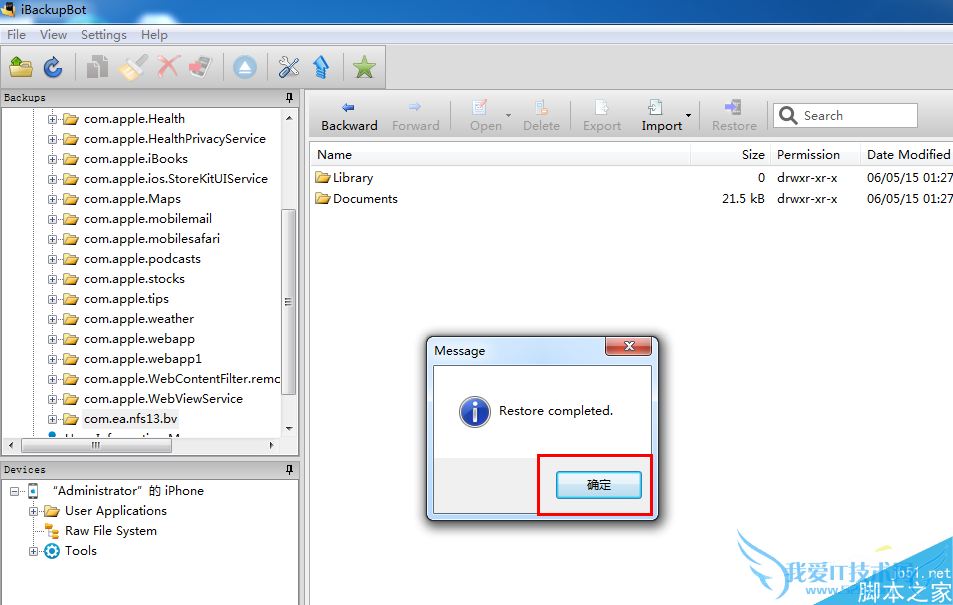Viewport: 953px width, 605px height.
Task: Click the blue upward arrow update icon
Action: (x=321, y=67)
